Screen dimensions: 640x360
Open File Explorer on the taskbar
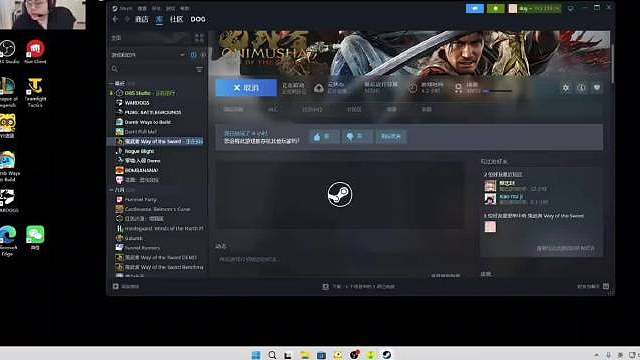[304, 355]
